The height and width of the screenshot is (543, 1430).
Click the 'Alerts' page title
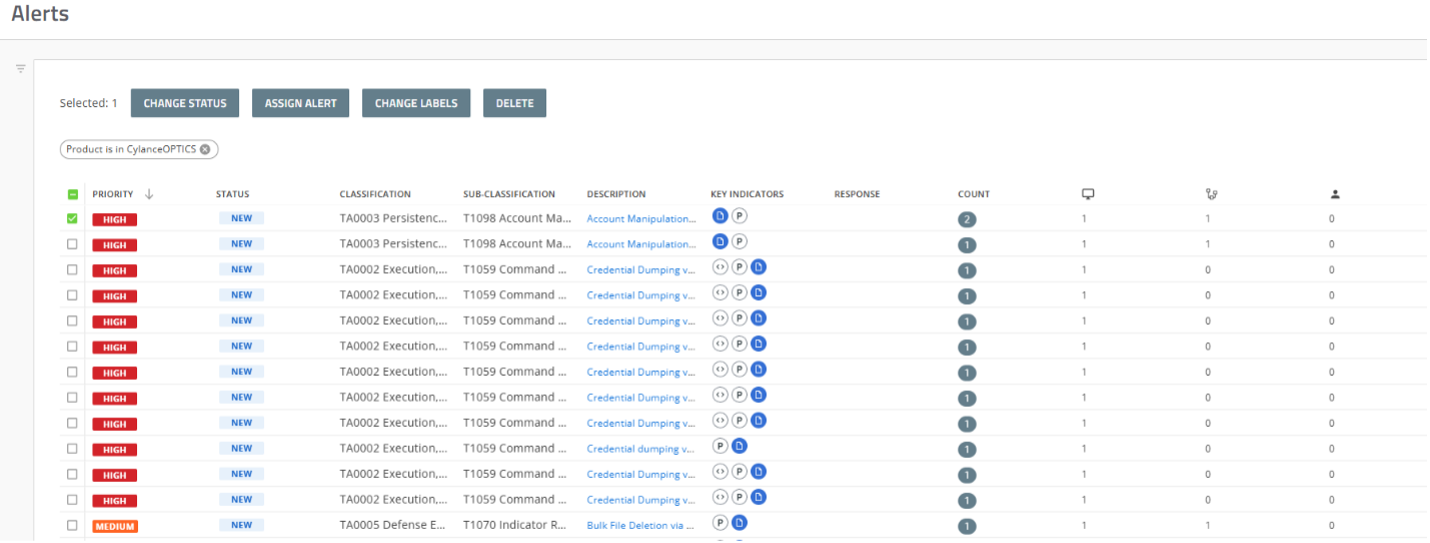point(40,14)
